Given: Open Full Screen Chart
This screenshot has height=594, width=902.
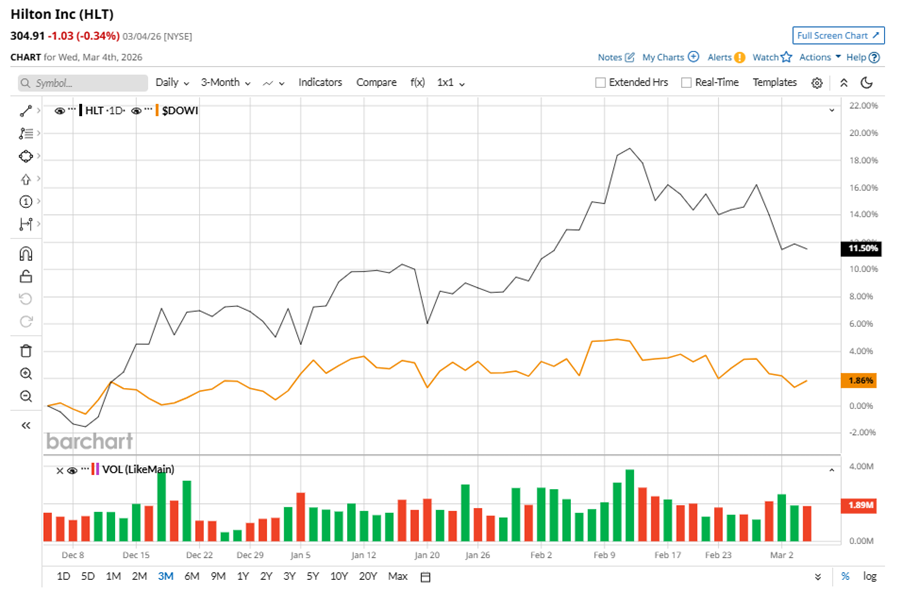Looking at the screenshot, I should (838, 36).
